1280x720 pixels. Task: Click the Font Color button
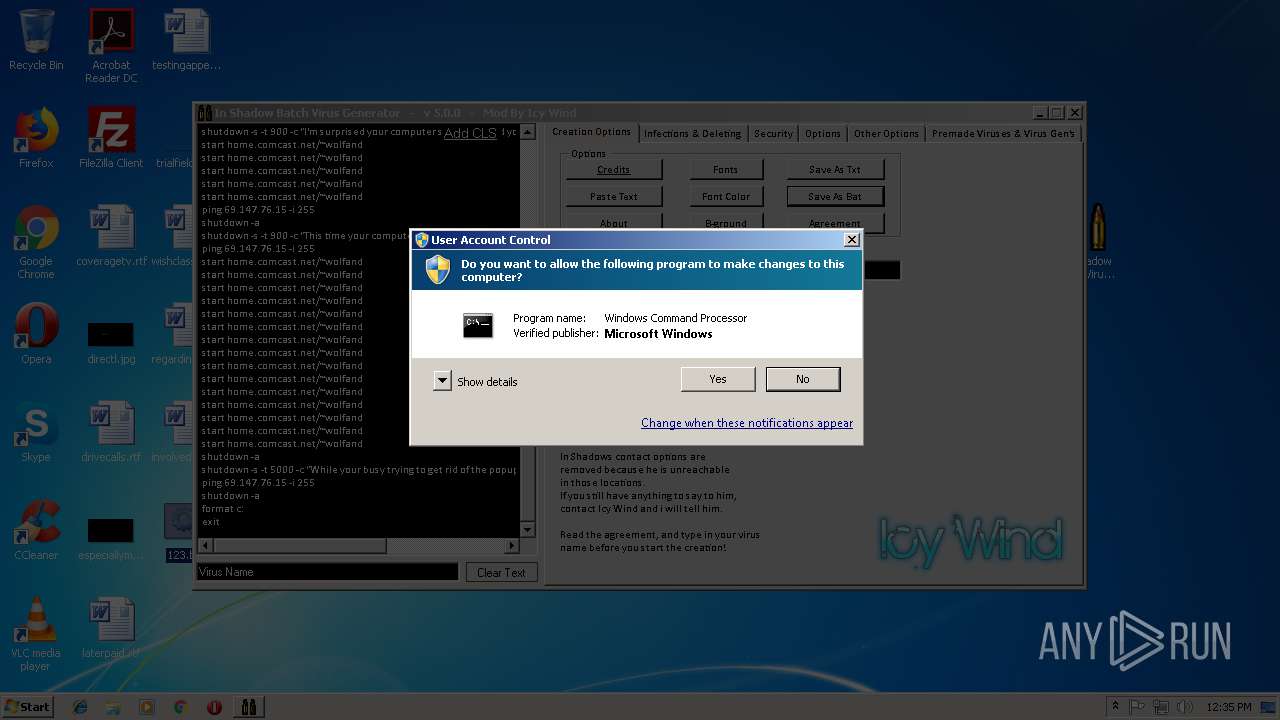(725, 197)
